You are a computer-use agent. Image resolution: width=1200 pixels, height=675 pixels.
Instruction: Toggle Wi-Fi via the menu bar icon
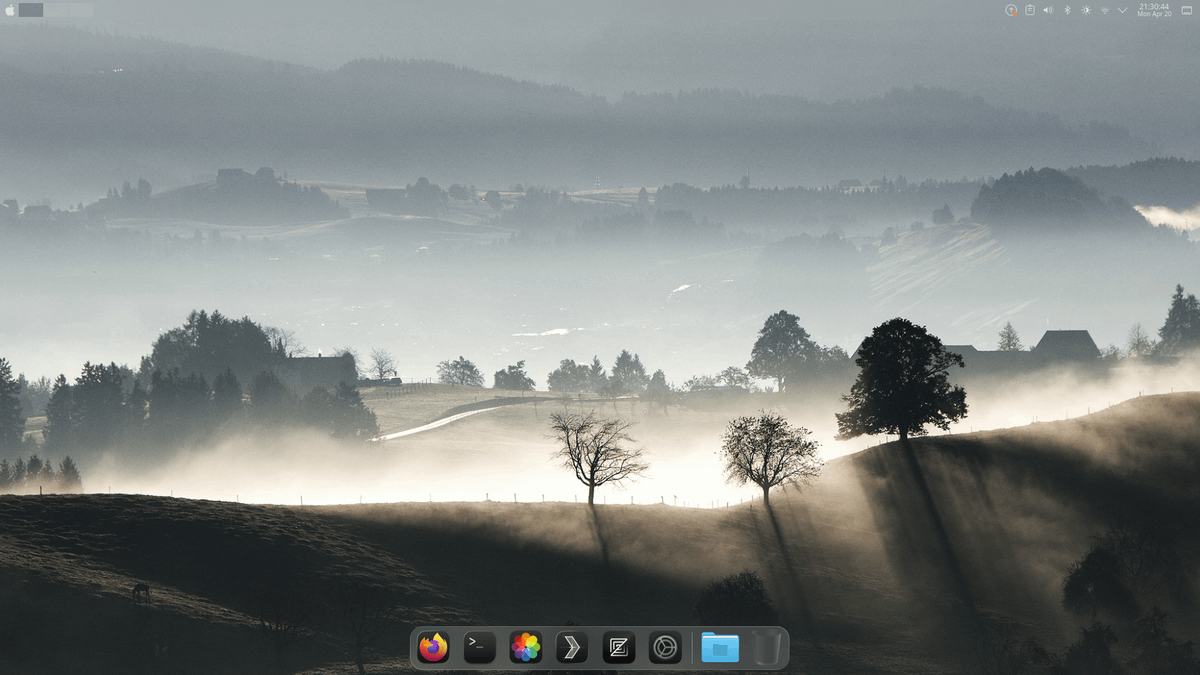click(x=1104, y=10)
